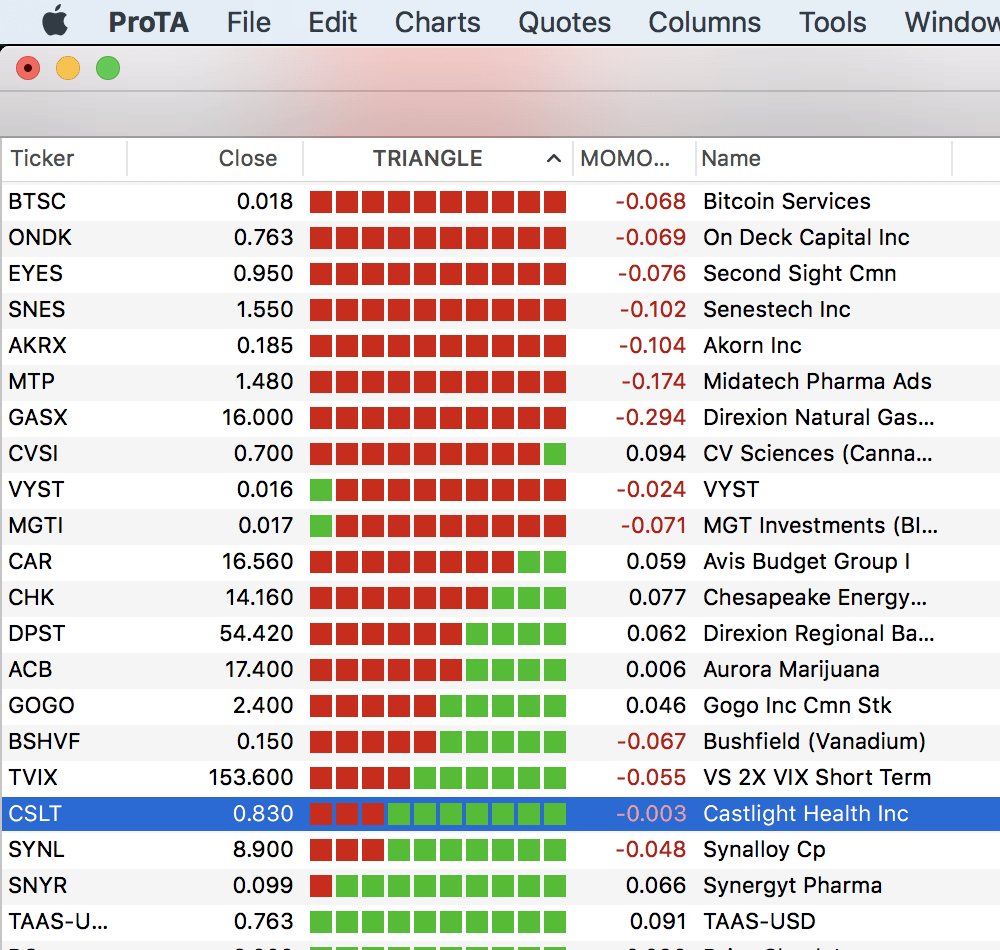The height and width of the screenshot is (950, 1000).
Task: Open the Charts menu
Action: pyautogui.click(x=437, y=22)
